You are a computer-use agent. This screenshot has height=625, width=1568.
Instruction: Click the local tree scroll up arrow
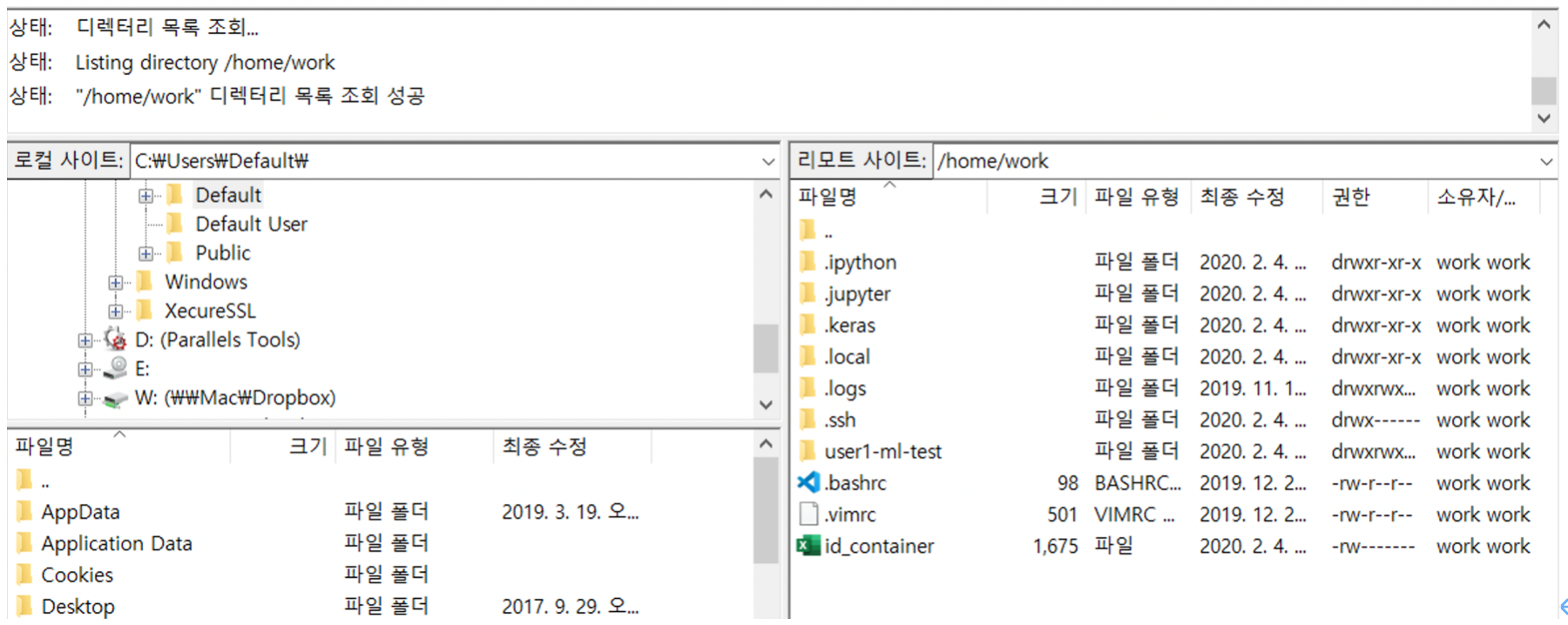click(x=766, y=193)
